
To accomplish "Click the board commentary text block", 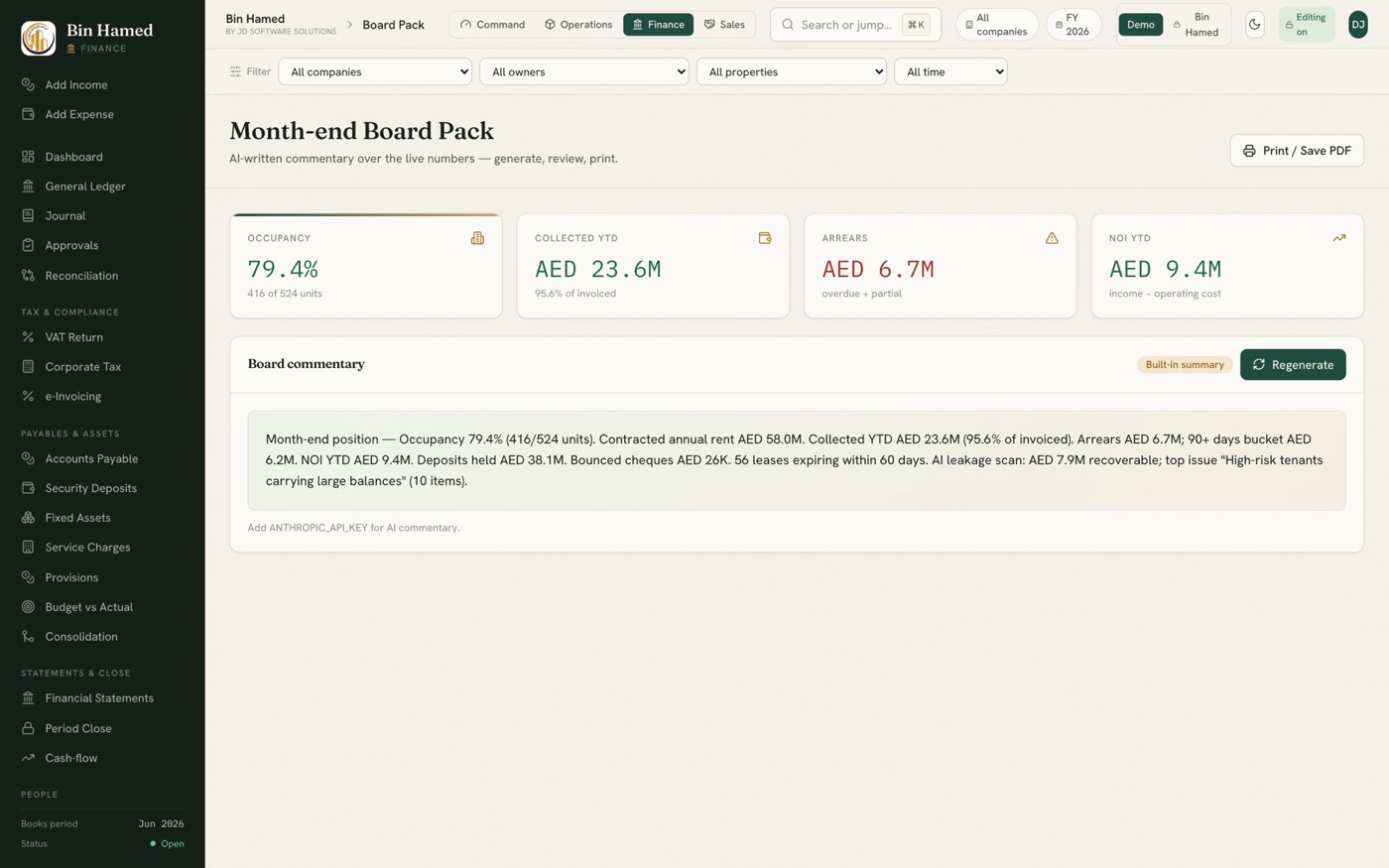I will [797, 460].
